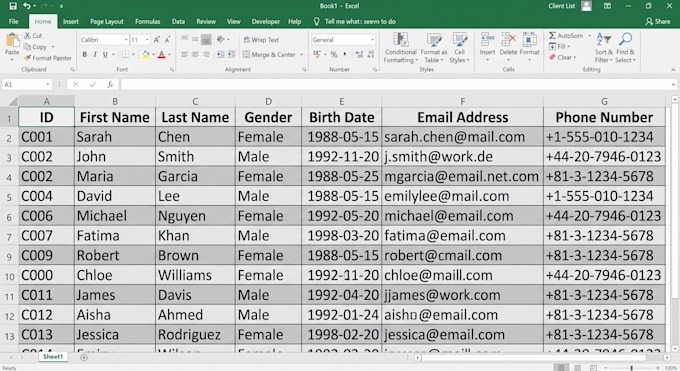Click the fill color bucket button
Viewport: 680px width, 371px height.
145,55
